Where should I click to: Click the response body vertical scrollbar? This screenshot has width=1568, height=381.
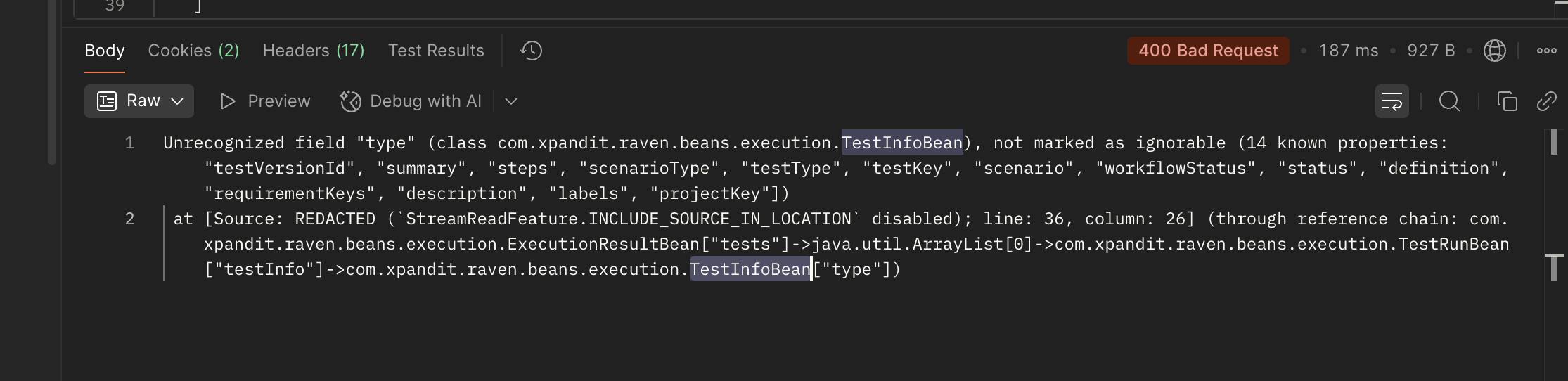1553,143
